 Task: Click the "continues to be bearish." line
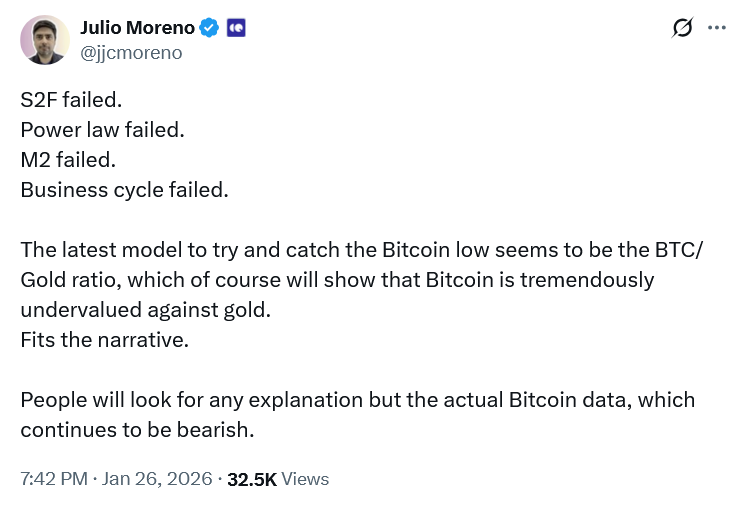click(x=136, y=429)
